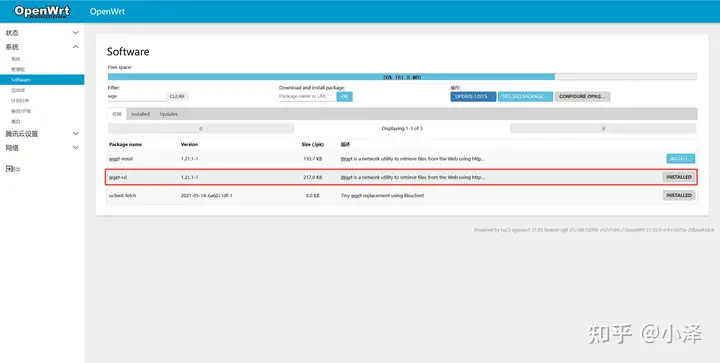Click the previous page « pagination button

point(201,129)
